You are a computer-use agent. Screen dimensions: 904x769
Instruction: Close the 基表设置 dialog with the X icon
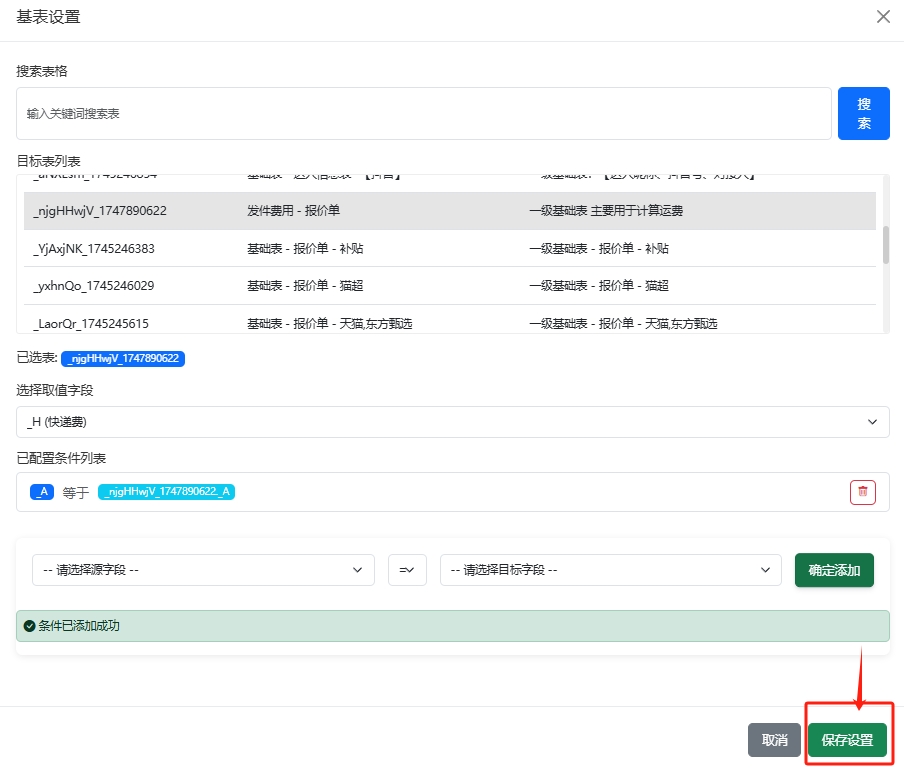(883, 17)
